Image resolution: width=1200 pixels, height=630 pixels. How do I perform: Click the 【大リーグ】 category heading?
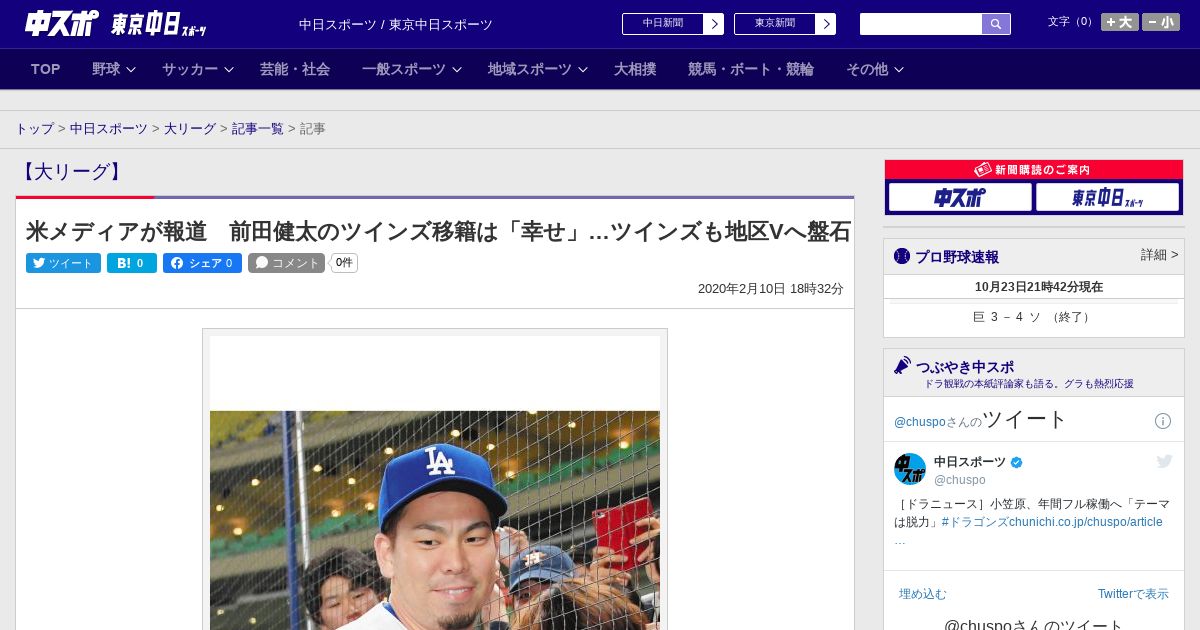72,172
